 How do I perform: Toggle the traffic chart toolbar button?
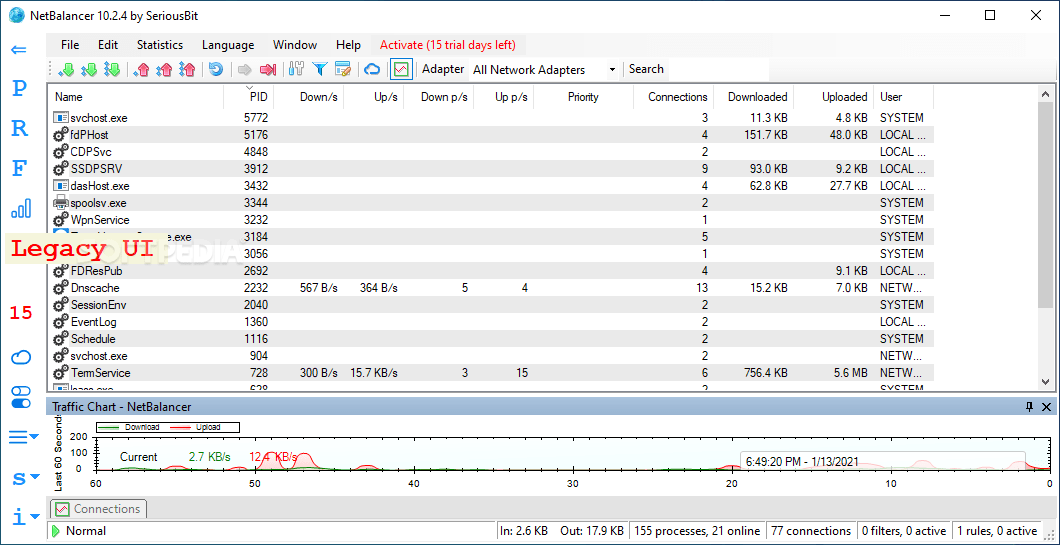(x=402, y=69)
